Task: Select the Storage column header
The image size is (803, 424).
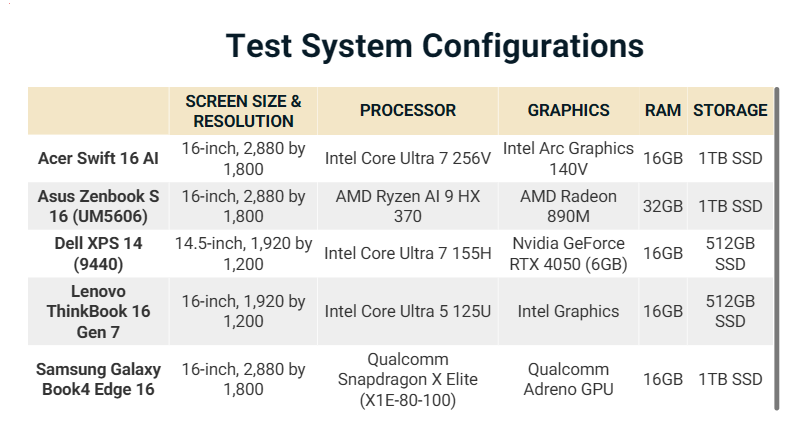Action: 730,111
